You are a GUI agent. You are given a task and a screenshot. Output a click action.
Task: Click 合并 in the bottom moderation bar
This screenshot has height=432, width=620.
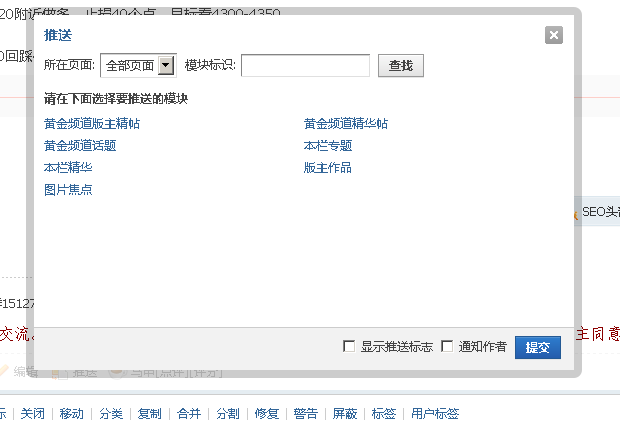point(189,414)
